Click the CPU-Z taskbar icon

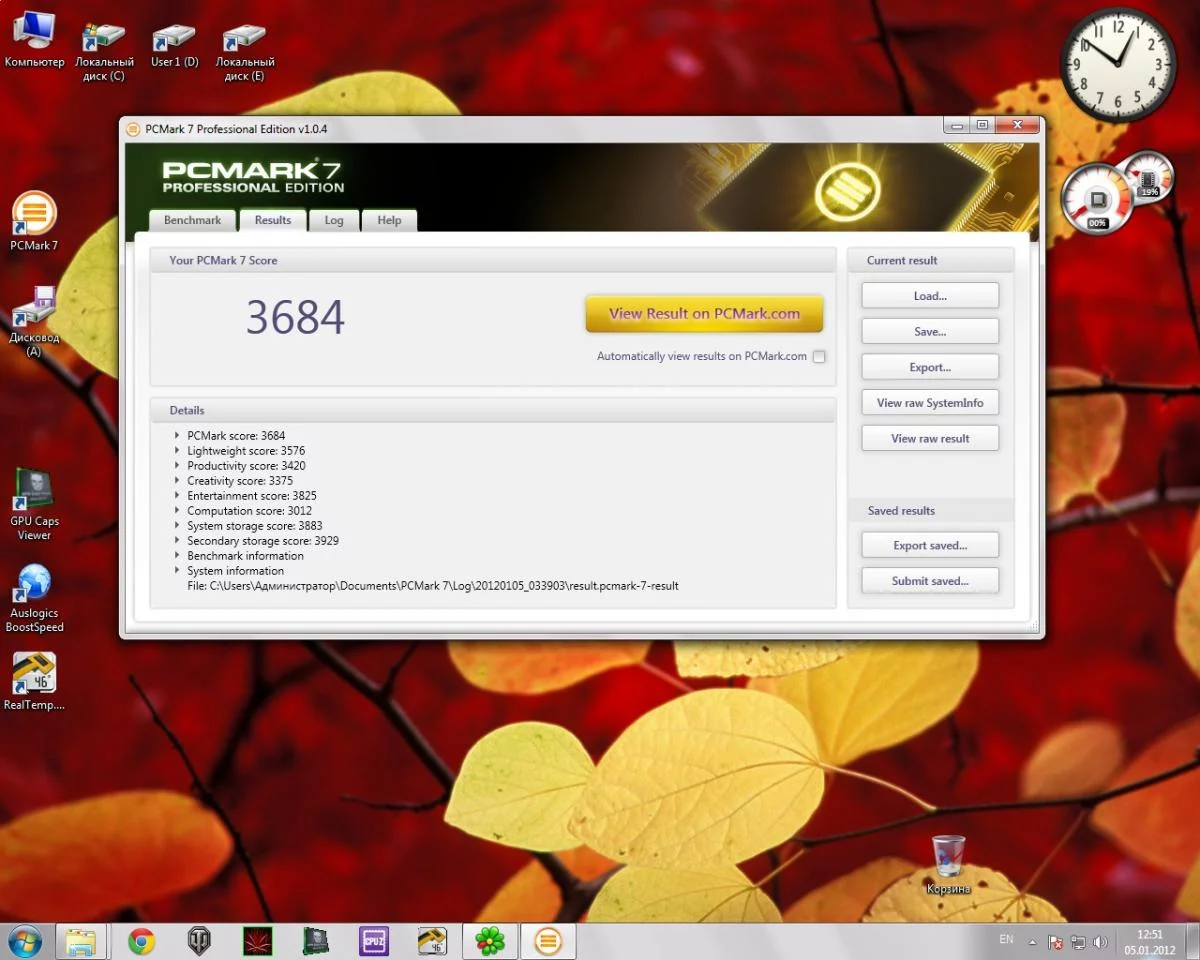tap(374, 941)
